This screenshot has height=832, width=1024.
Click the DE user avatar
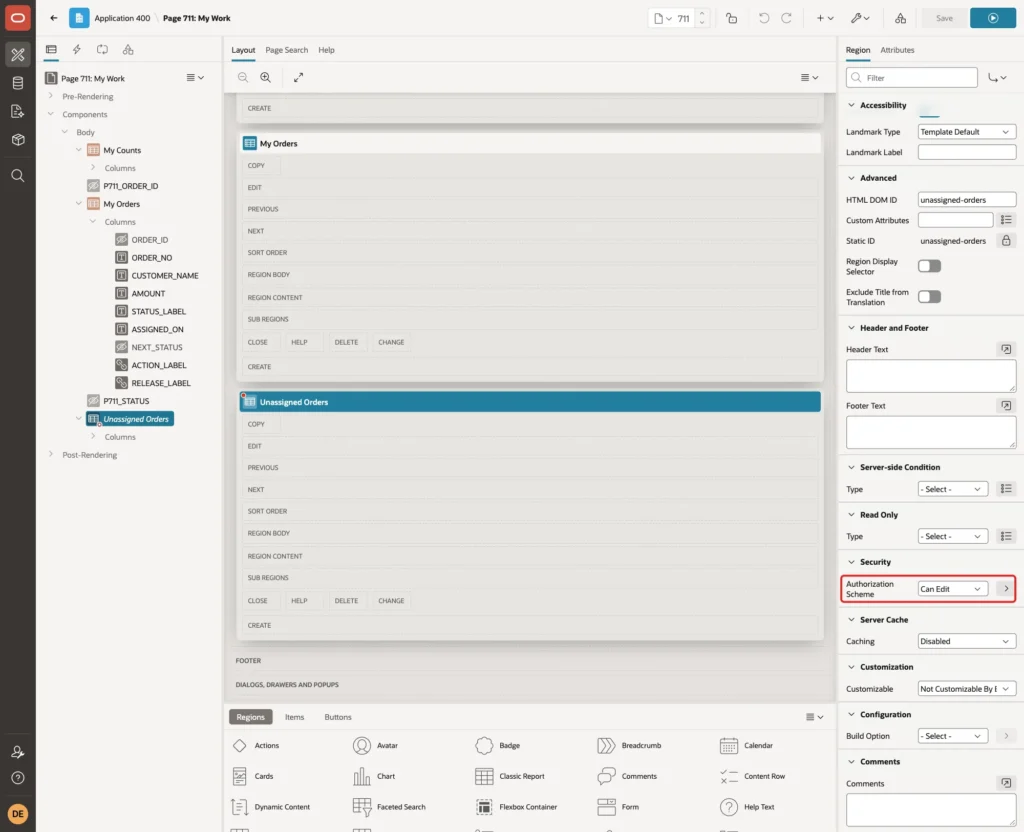pos(18,814)
